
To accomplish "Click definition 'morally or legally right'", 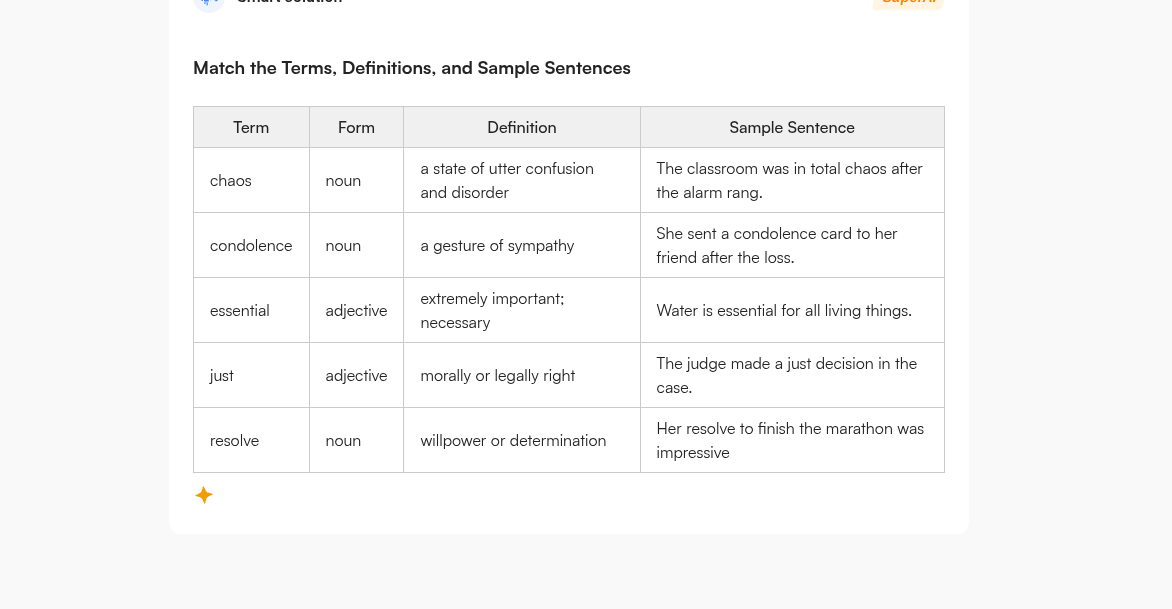I will coord(498,376).
